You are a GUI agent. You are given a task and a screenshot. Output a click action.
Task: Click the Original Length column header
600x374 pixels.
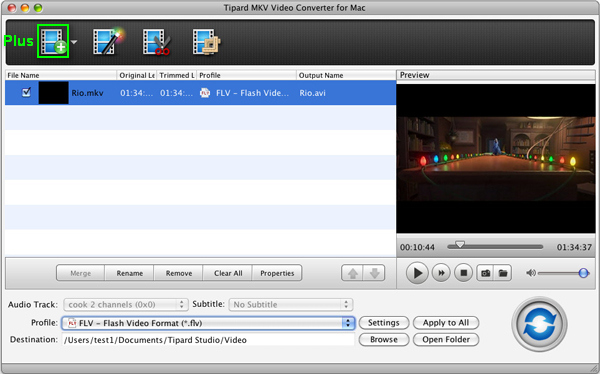136,75
